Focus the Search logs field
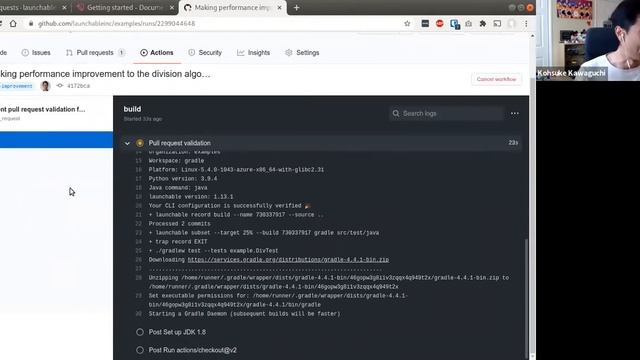640x360 pixels. pos(447,113)
